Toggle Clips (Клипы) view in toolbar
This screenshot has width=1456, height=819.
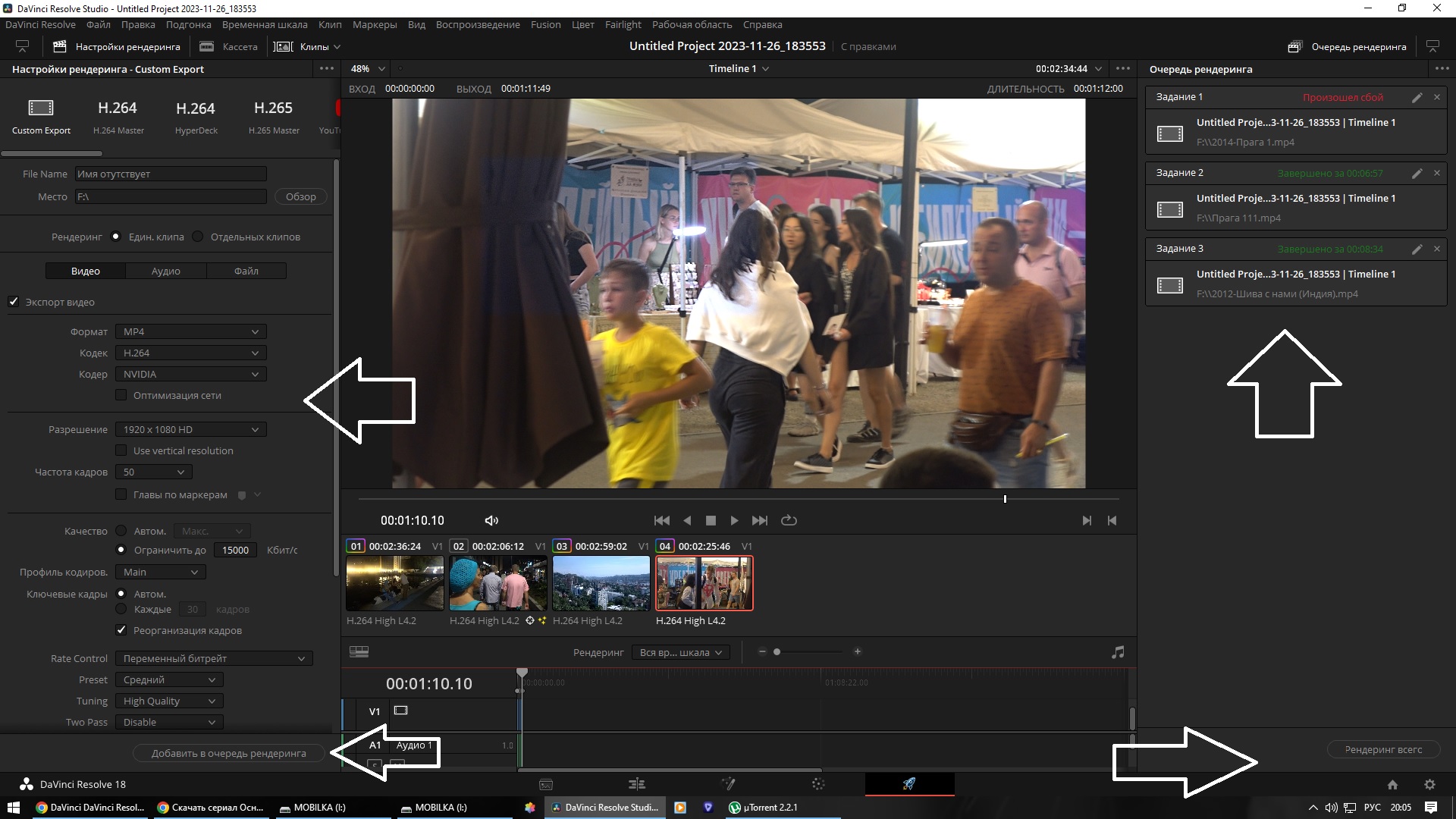tap(306, 46)
